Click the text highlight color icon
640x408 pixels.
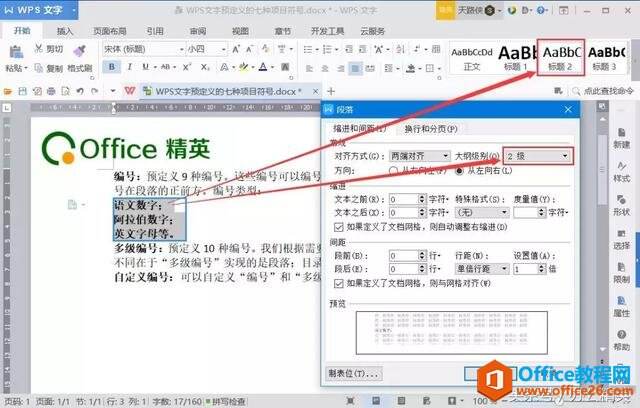(x=244, y=67)
